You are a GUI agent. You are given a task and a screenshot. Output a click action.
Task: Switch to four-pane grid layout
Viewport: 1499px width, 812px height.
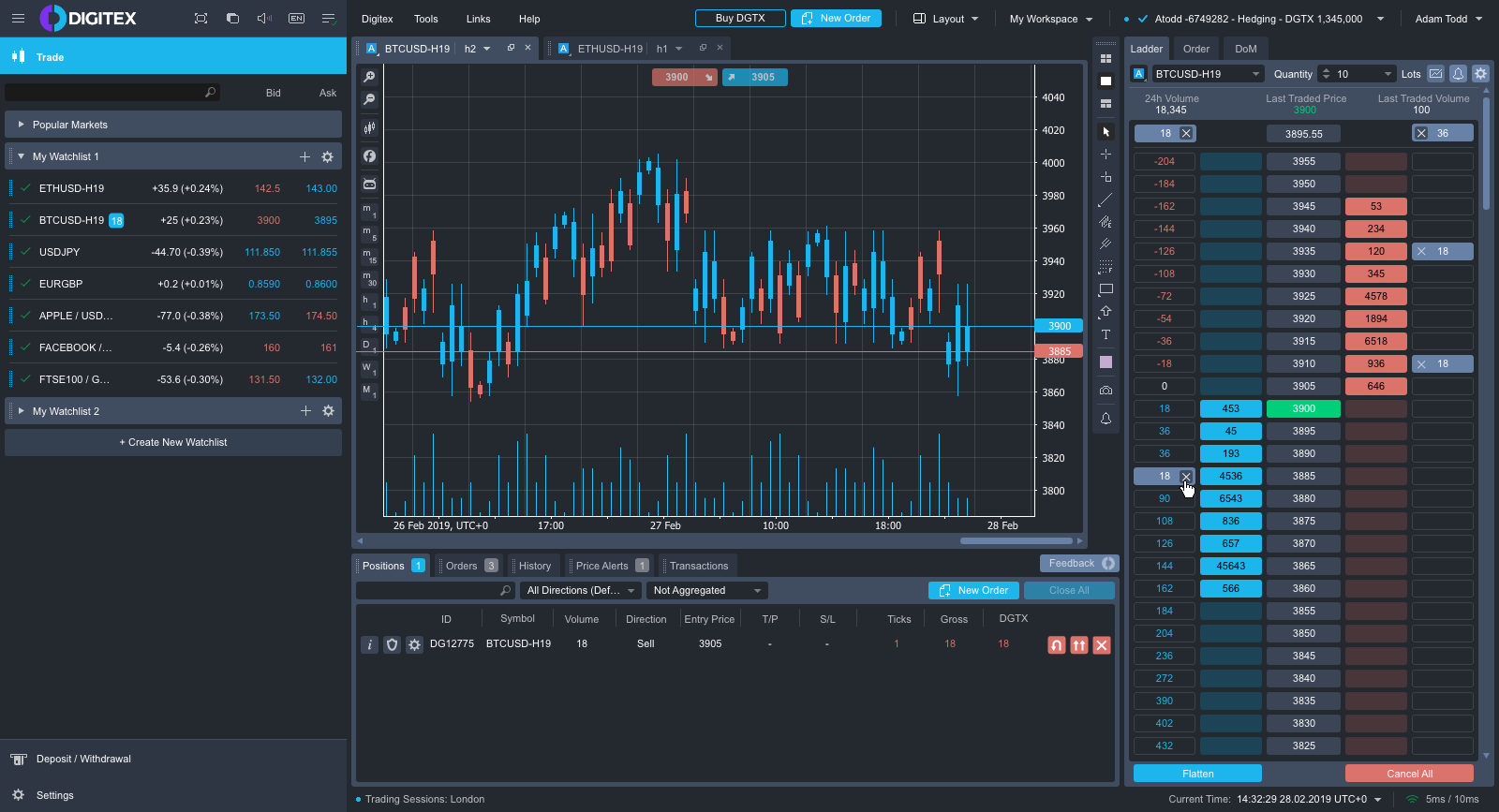click(1106, 58)
